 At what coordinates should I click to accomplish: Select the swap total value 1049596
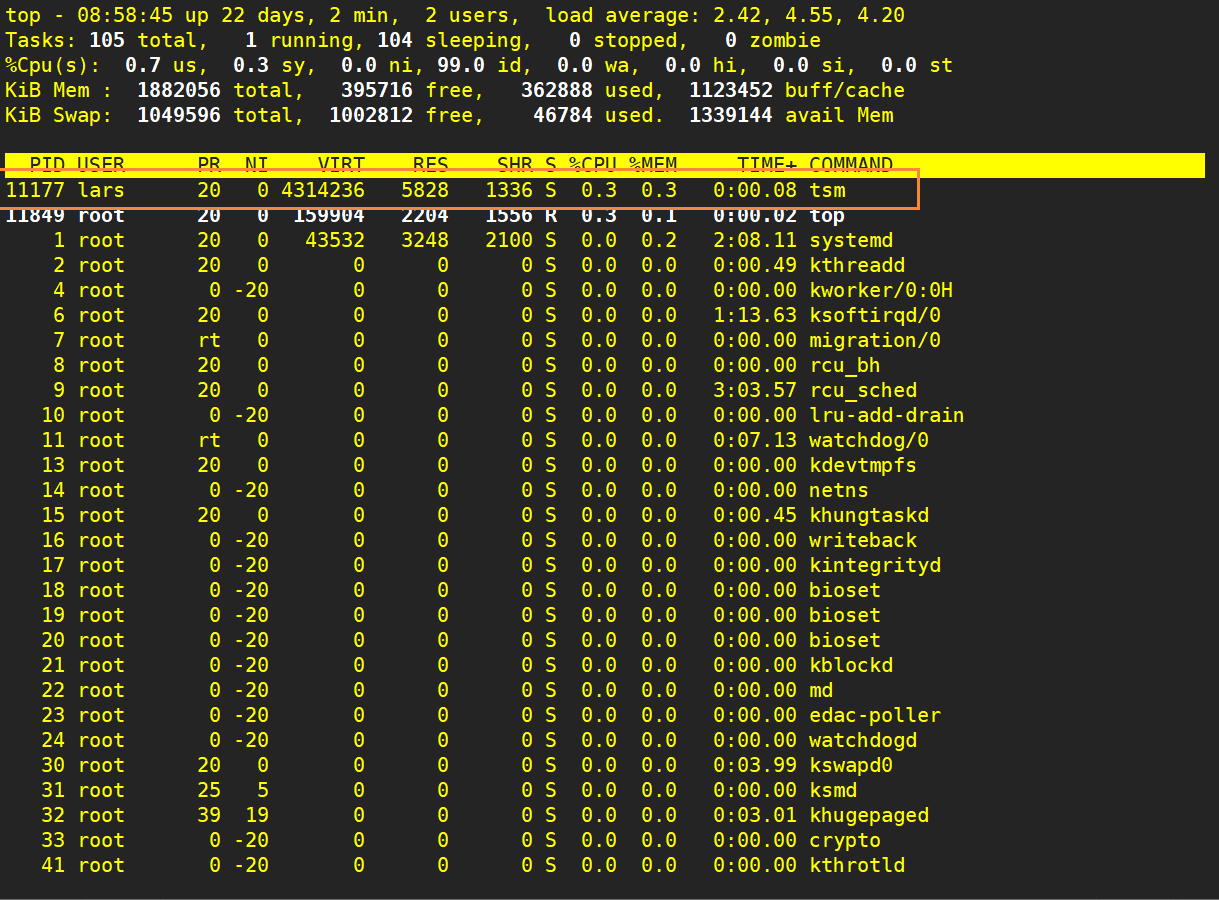coord(179,115)
